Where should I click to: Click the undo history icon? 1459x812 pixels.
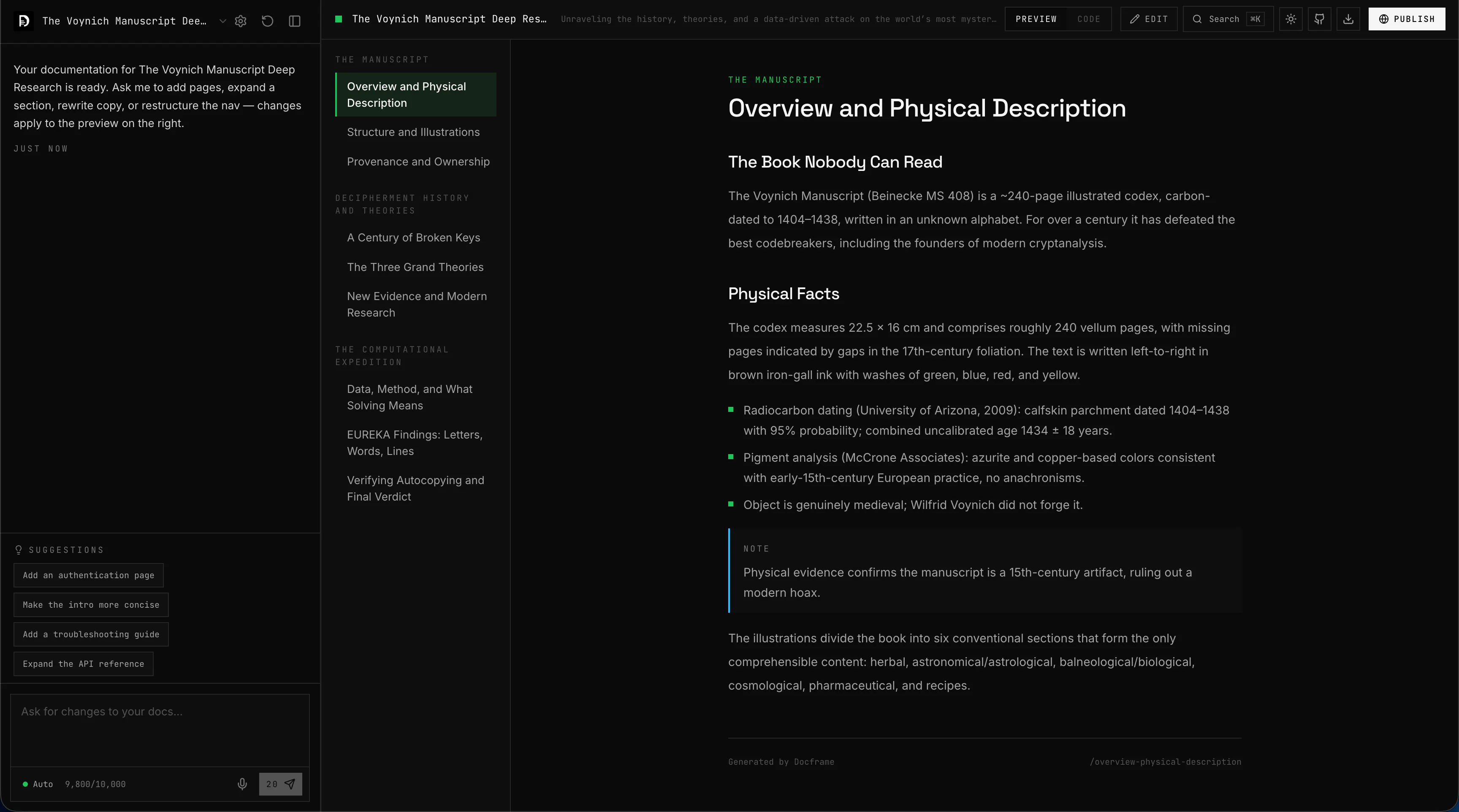pyautogui.click(x=267, y=21)
